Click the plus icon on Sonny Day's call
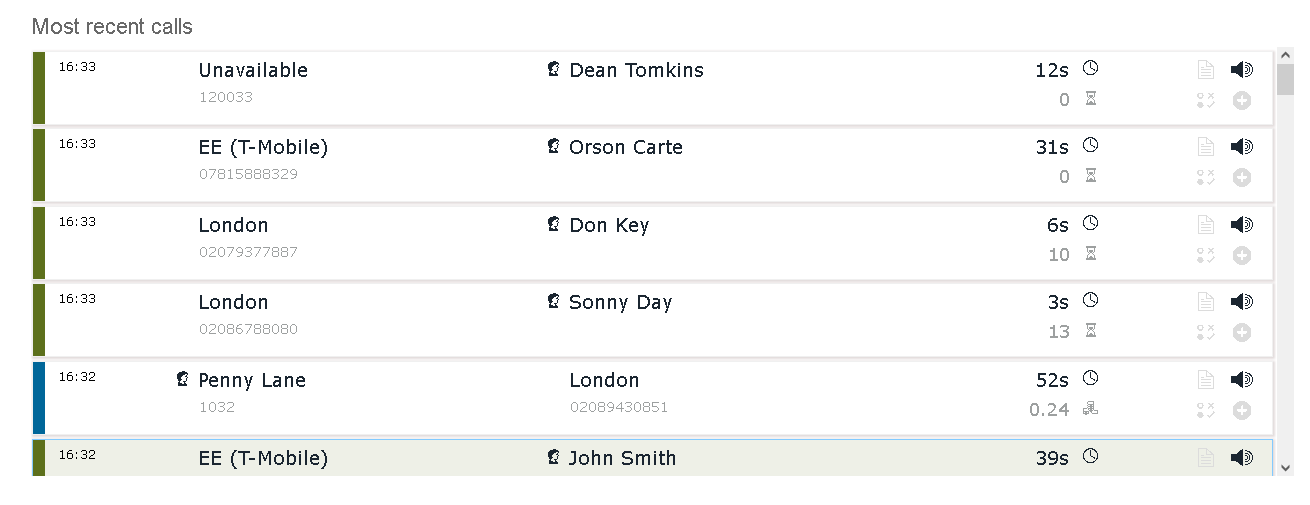 1242,332
